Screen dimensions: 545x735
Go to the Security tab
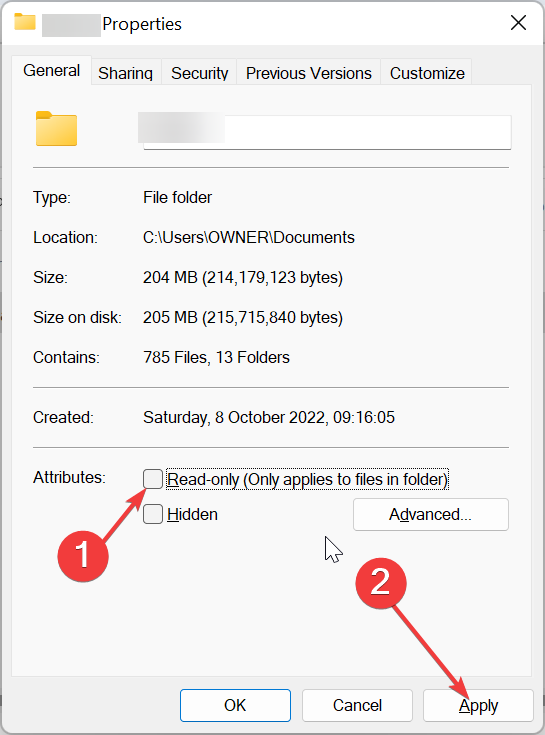tap(199, 73)
